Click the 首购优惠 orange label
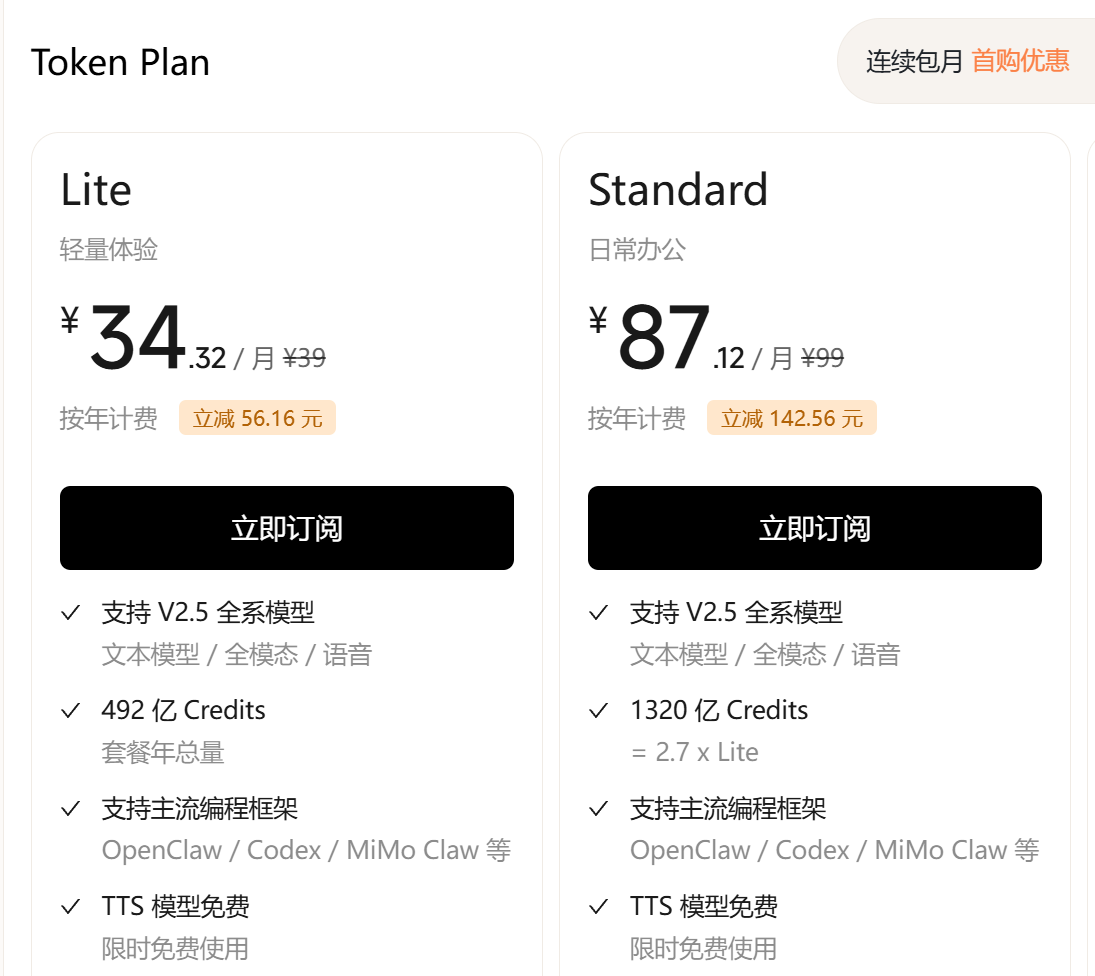The height and width of the screenshot is (976, 1095). point(1020,61)
